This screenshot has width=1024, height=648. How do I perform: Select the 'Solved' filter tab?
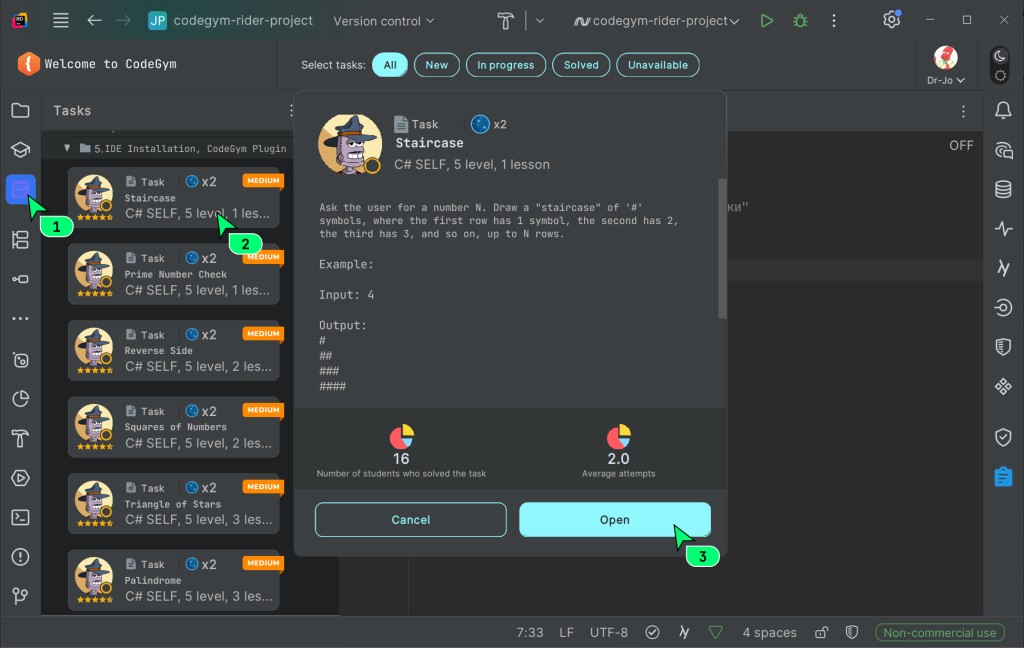pos(581,65)
